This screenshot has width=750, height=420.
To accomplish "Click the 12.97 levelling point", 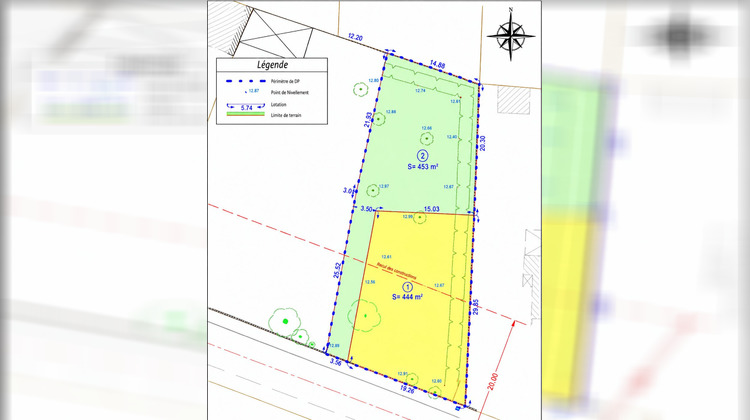I will coord(384,186).
